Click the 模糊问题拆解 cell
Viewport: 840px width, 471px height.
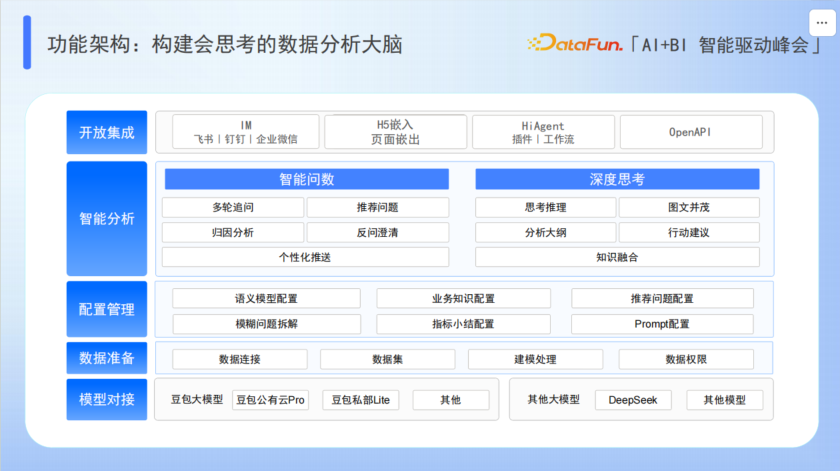click(x=266, y=324)
